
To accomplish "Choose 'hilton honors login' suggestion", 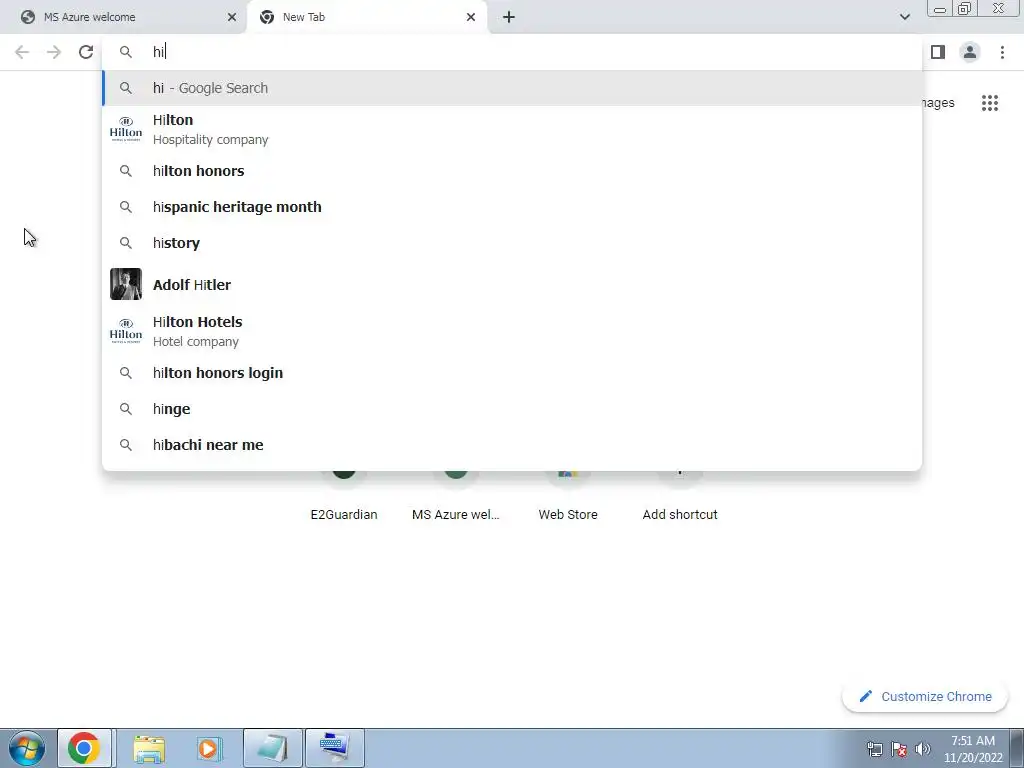I will [x=513, y=373].
